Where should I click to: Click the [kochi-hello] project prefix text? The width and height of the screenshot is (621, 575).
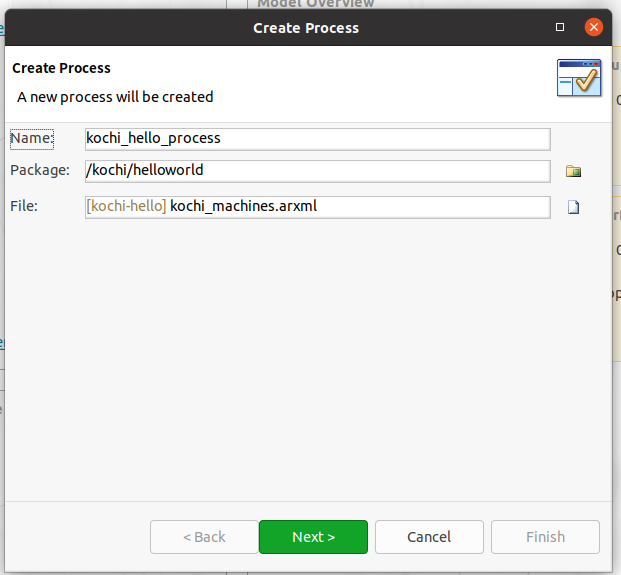coord(126,206)
